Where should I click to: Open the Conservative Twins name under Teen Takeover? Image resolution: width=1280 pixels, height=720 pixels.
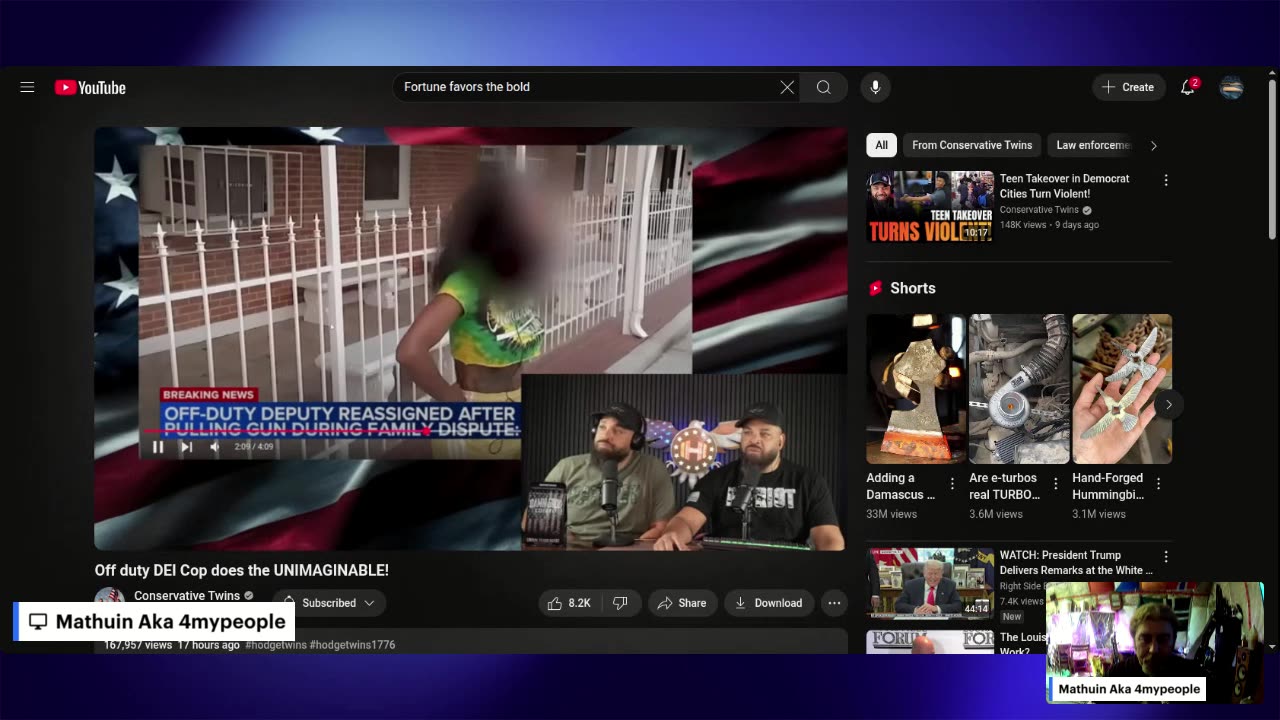[x=1039, y=210]
